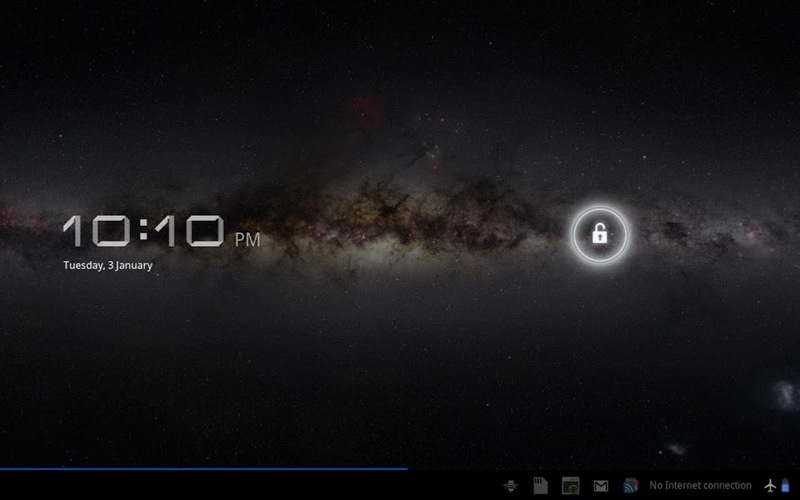
Task: Check the blue battery level icon
Action: point(785,485)
